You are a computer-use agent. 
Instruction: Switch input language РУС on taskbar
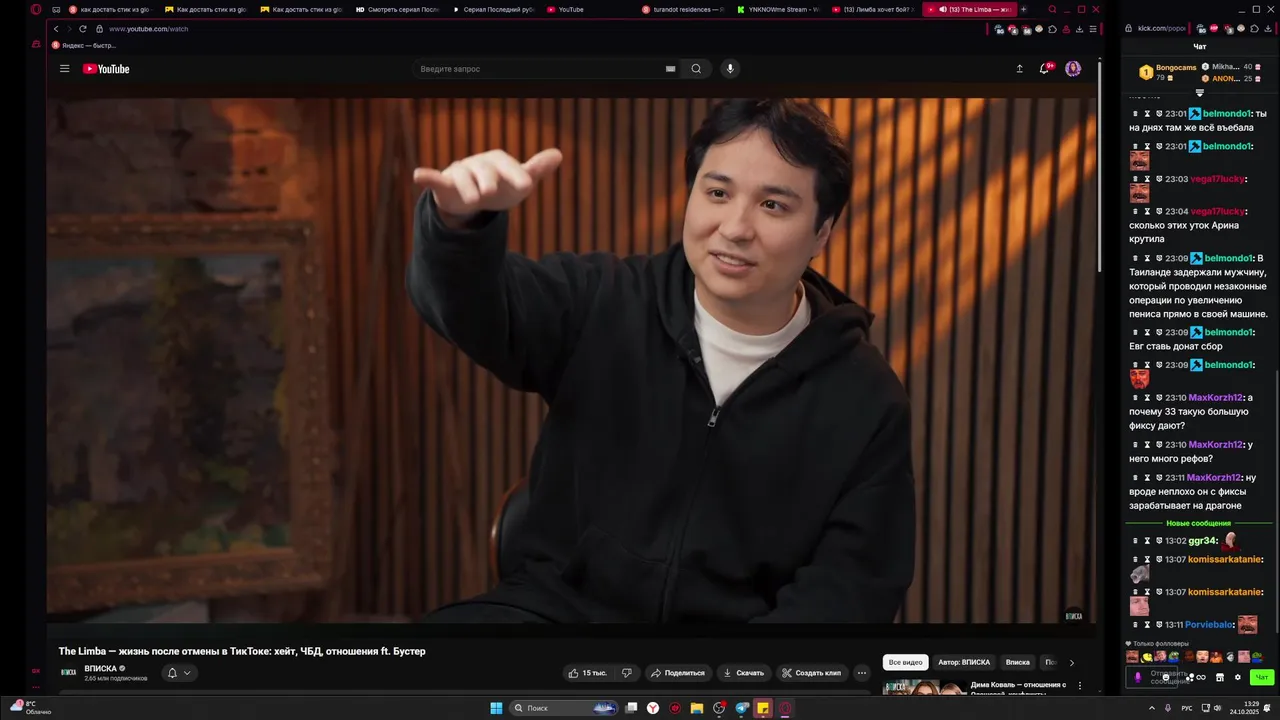coord(1187,708)
